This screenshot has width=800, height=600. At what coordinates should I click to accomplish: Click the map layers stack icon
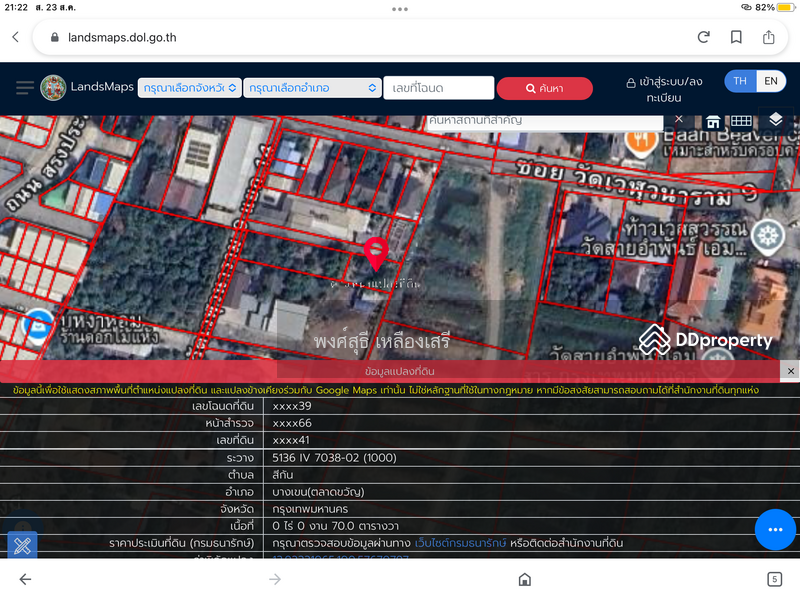click(x=776, y=120)
